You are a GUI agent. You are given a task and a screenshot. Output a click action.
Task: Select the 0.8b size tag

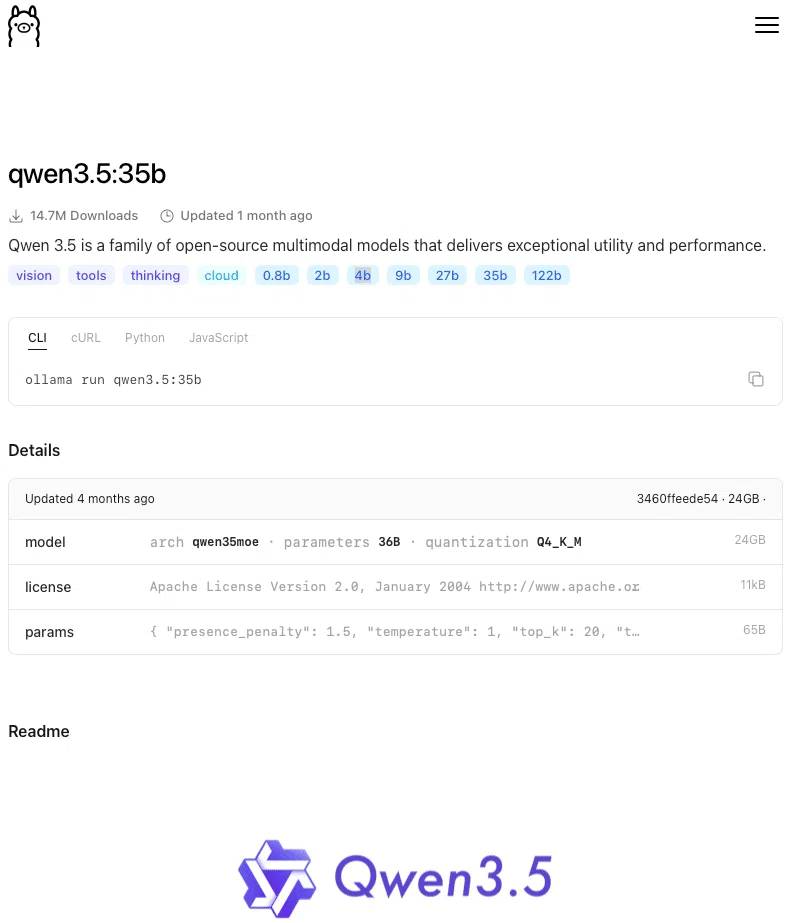coord(277,275)
